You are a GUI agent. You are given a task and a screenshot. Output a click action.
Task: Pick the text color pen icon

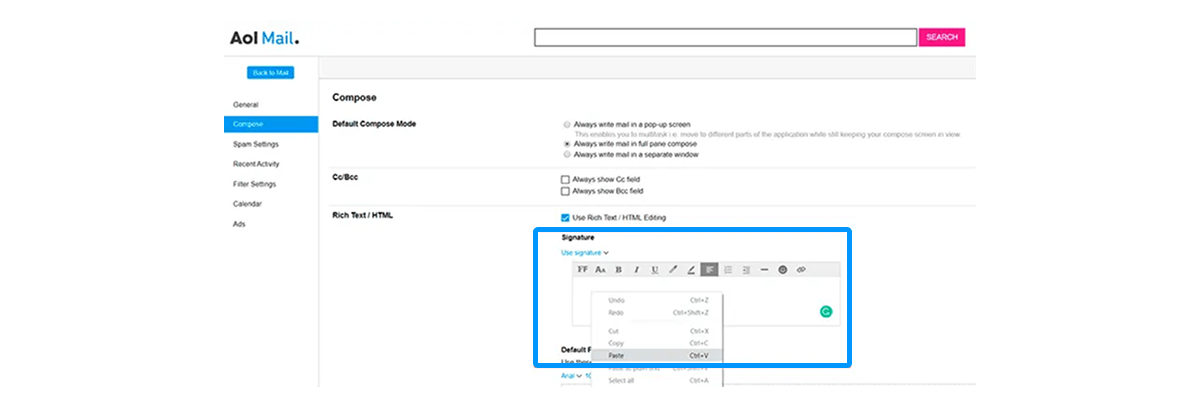click(673, 270)
